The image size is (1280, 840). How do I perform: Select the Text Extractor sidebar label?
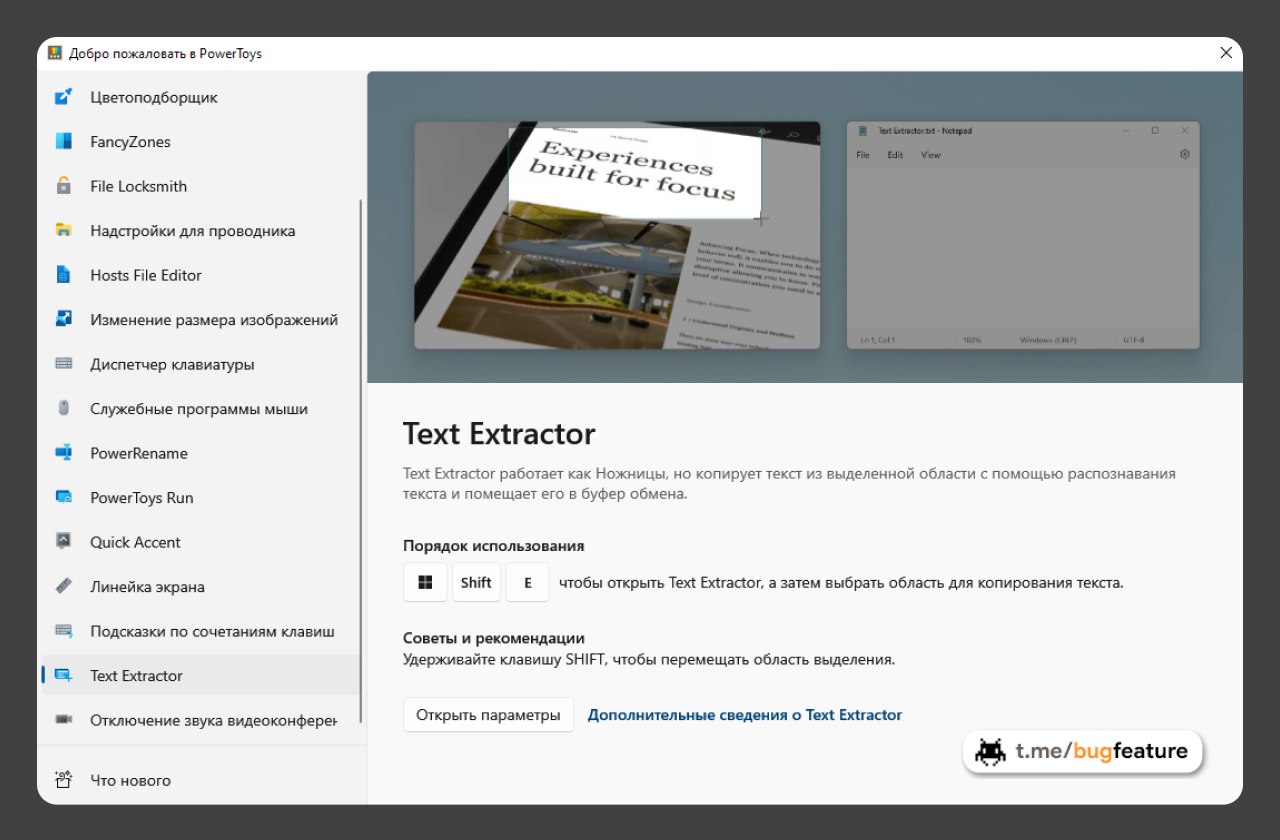click(136, 676)
